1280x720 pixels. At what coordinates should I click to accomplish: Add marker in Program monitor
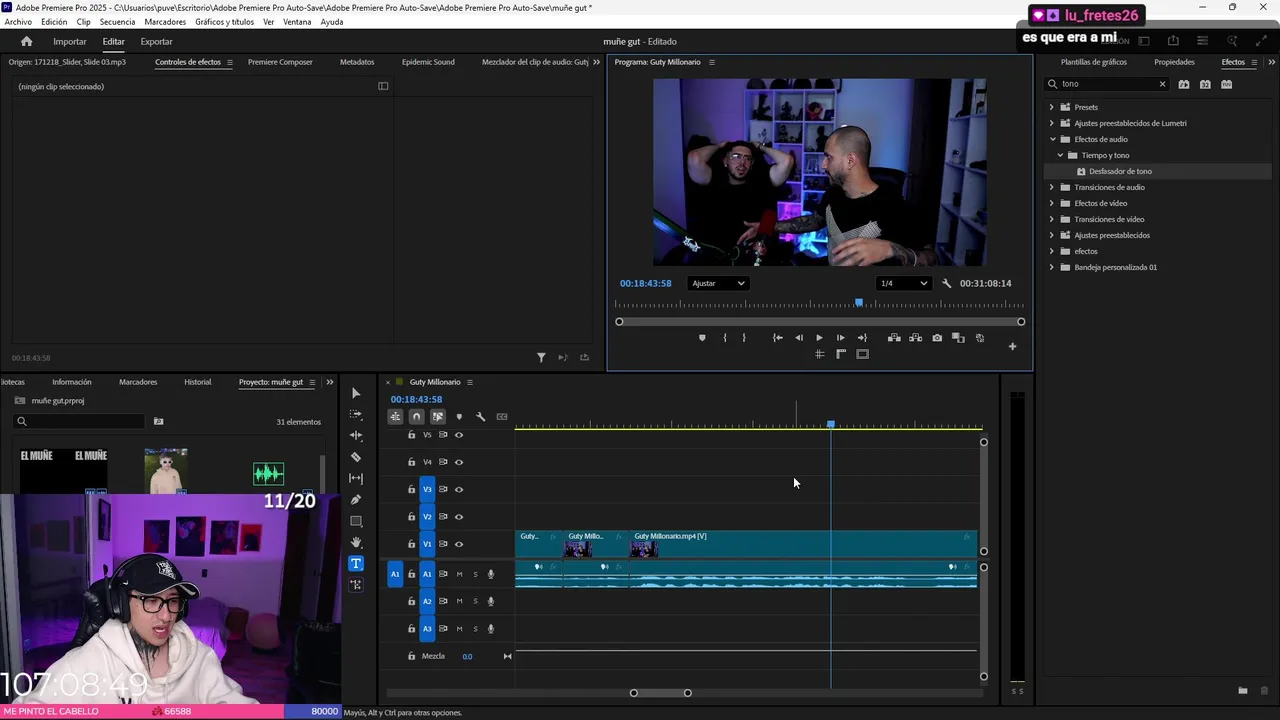tap(702, 338)
